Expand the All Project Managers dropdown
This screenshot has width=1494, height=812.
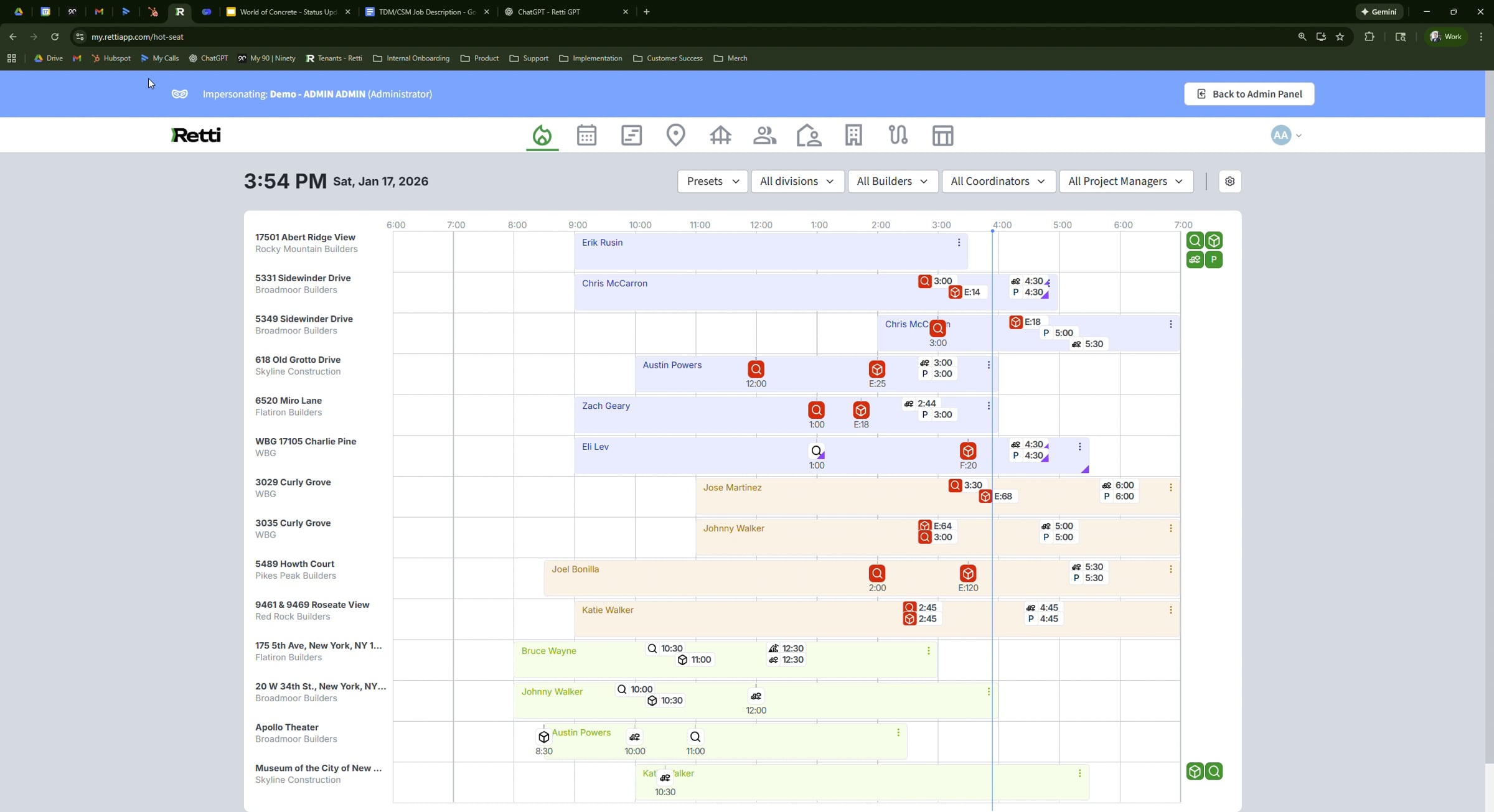(x=1125, y=181)
